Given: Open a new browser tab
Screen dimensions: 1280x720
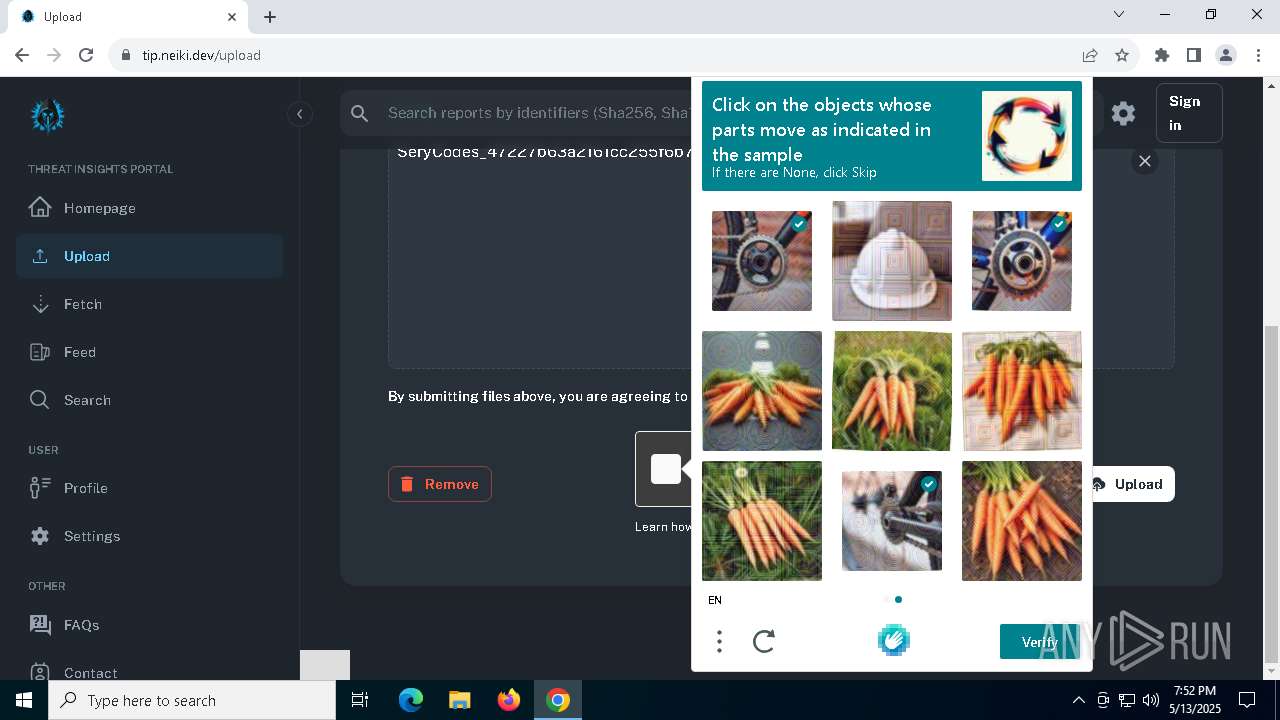Looking at the screenshot, I should (x=270, y=17).
